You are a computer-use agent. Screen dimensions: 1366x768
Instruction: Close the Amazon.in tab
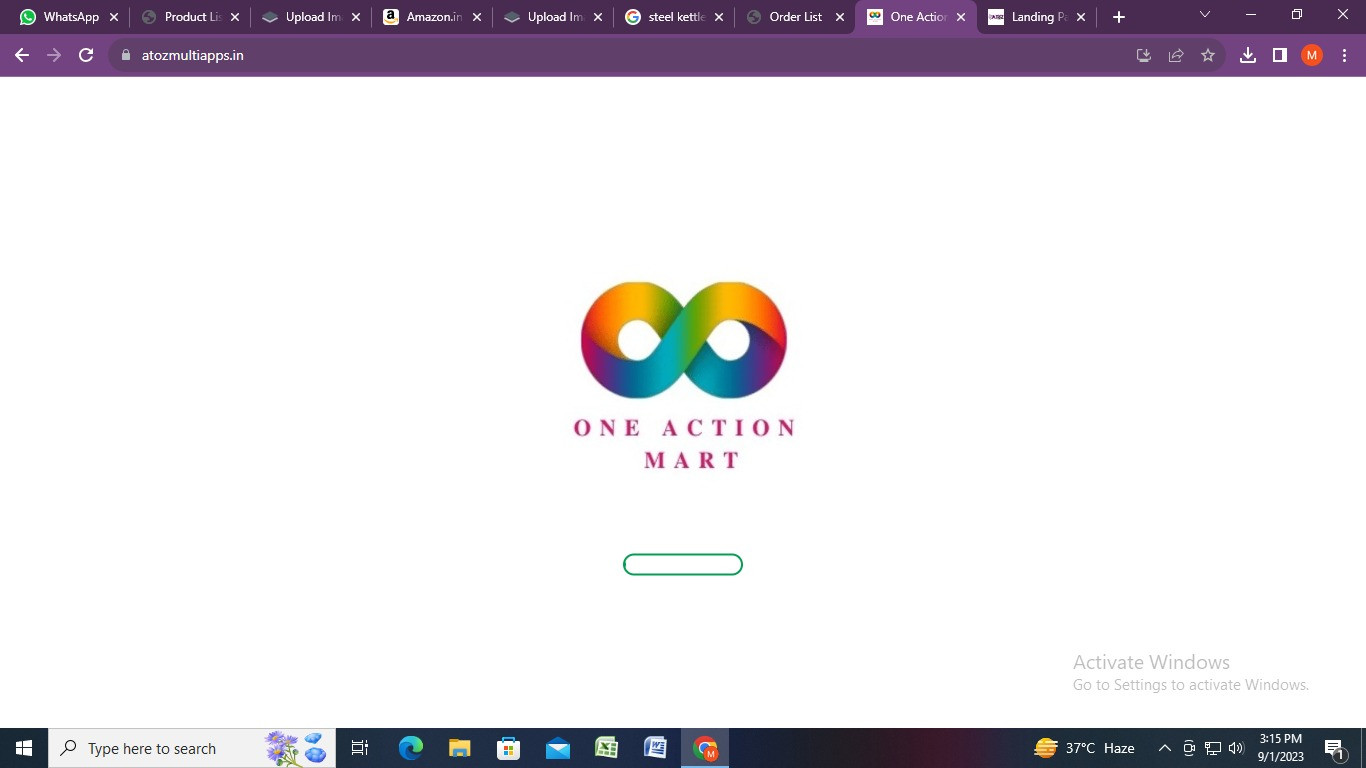tap(477, 17)
